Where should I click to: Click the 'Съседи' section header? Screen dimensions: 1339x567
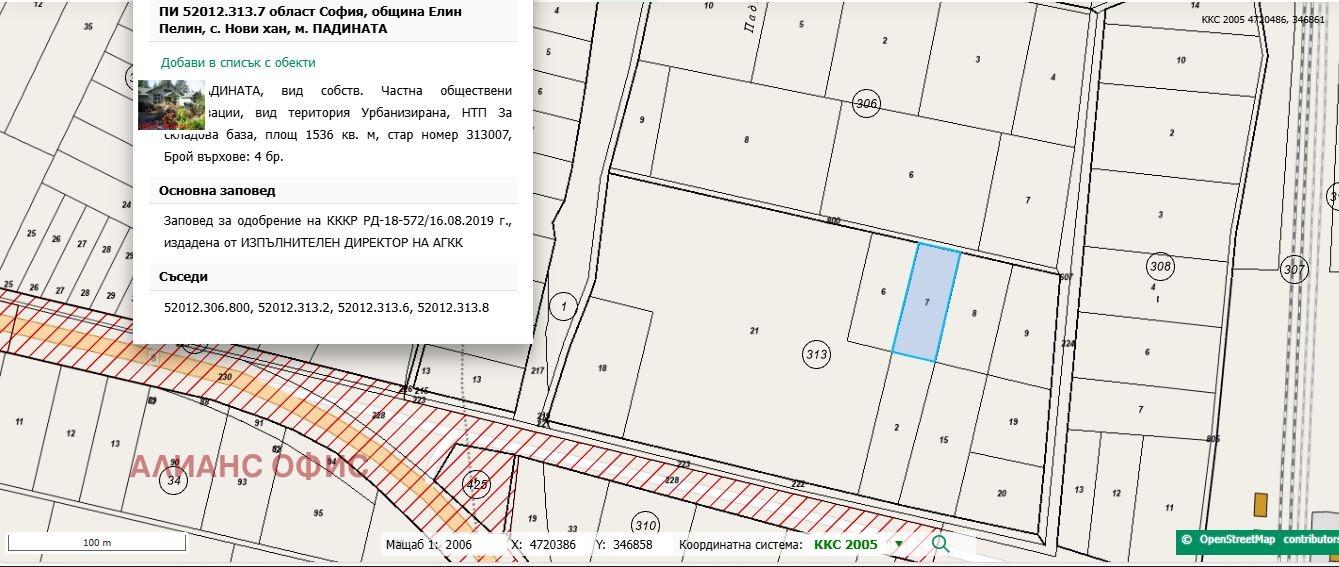point(184,277)
